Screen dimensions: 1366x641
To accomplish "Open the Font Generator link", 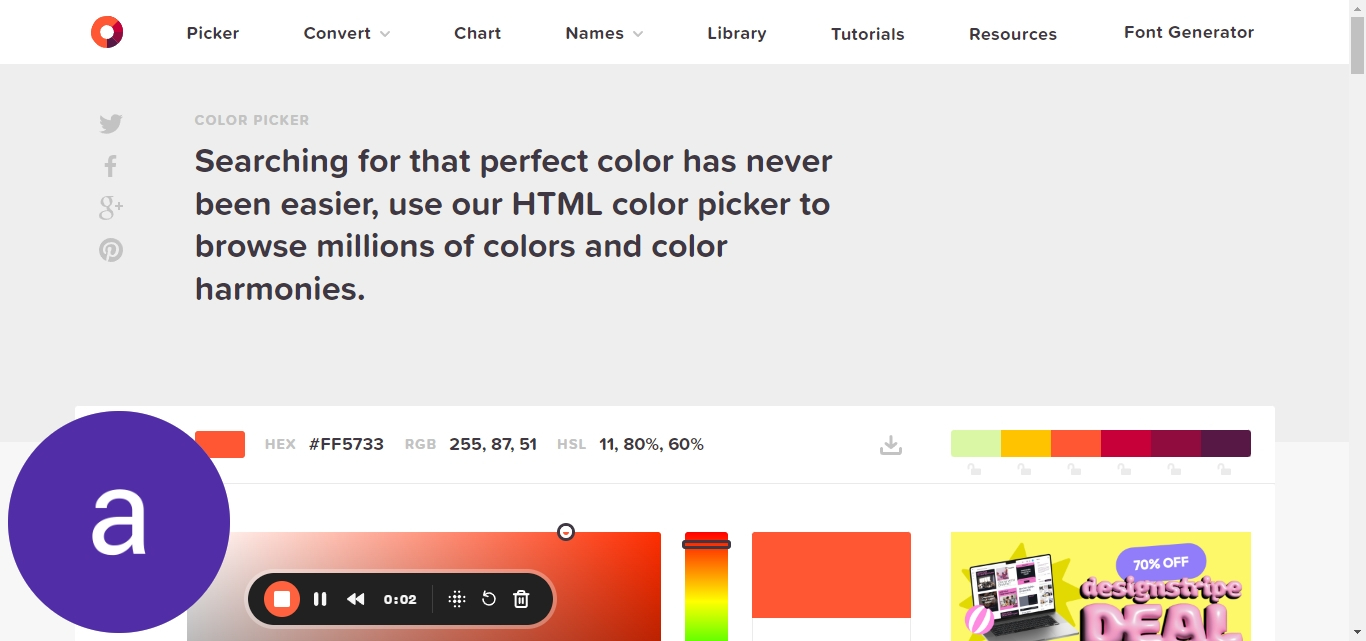I will click(x=1189, y=32).
